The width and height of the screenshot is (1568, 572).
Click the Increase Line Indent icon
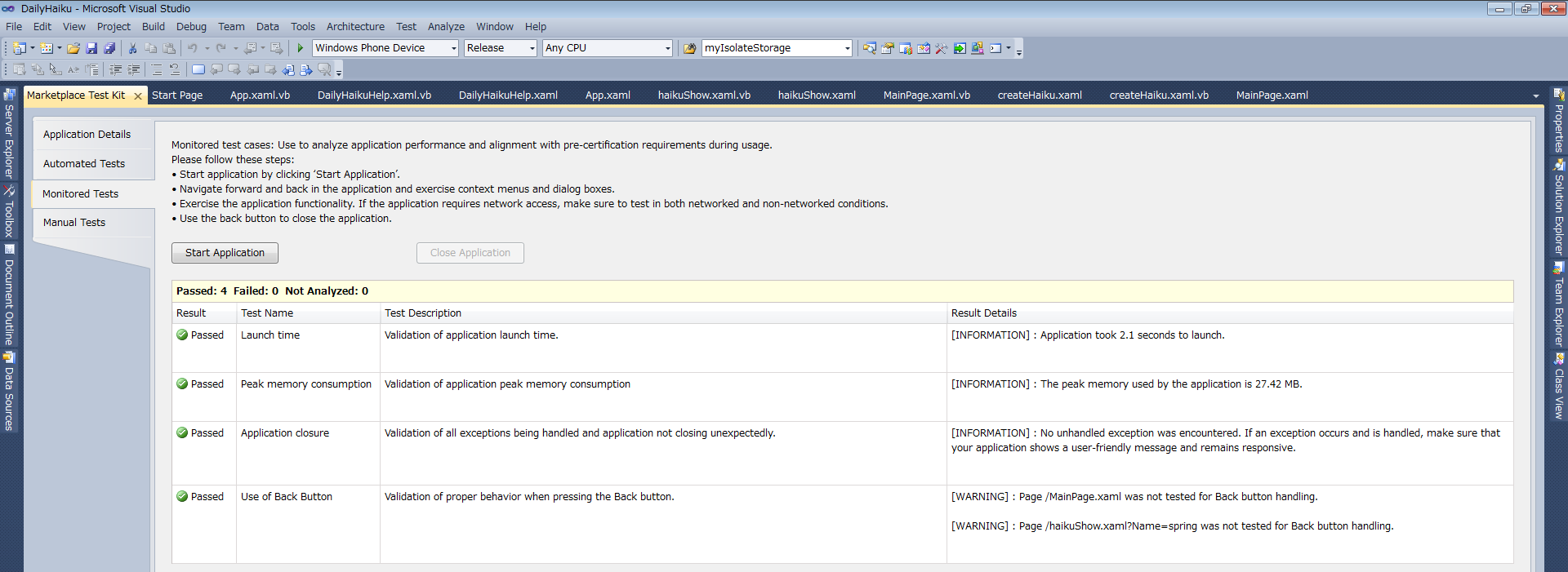[x=134, y=69]
